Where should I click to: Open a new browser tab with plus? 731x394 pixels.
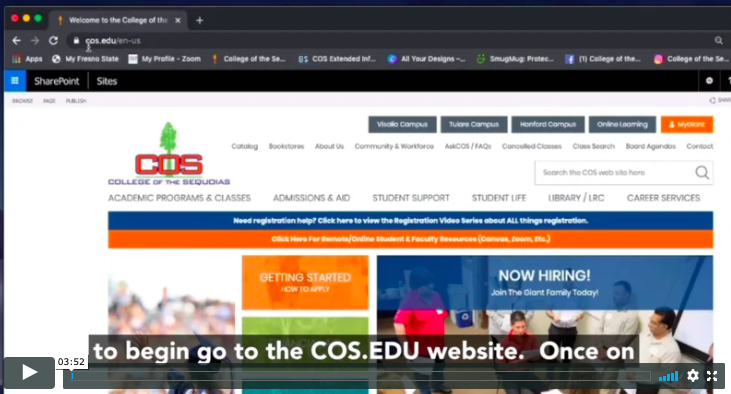(200, 21)
